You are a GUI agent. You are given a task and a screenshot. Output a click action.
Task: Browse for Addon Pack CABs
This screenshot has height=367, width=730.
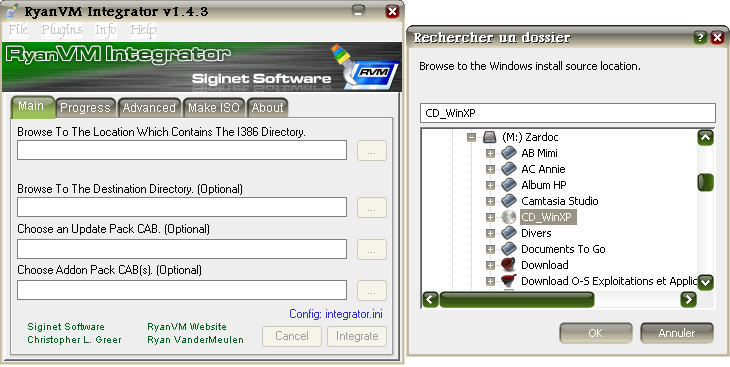(372, 290)
